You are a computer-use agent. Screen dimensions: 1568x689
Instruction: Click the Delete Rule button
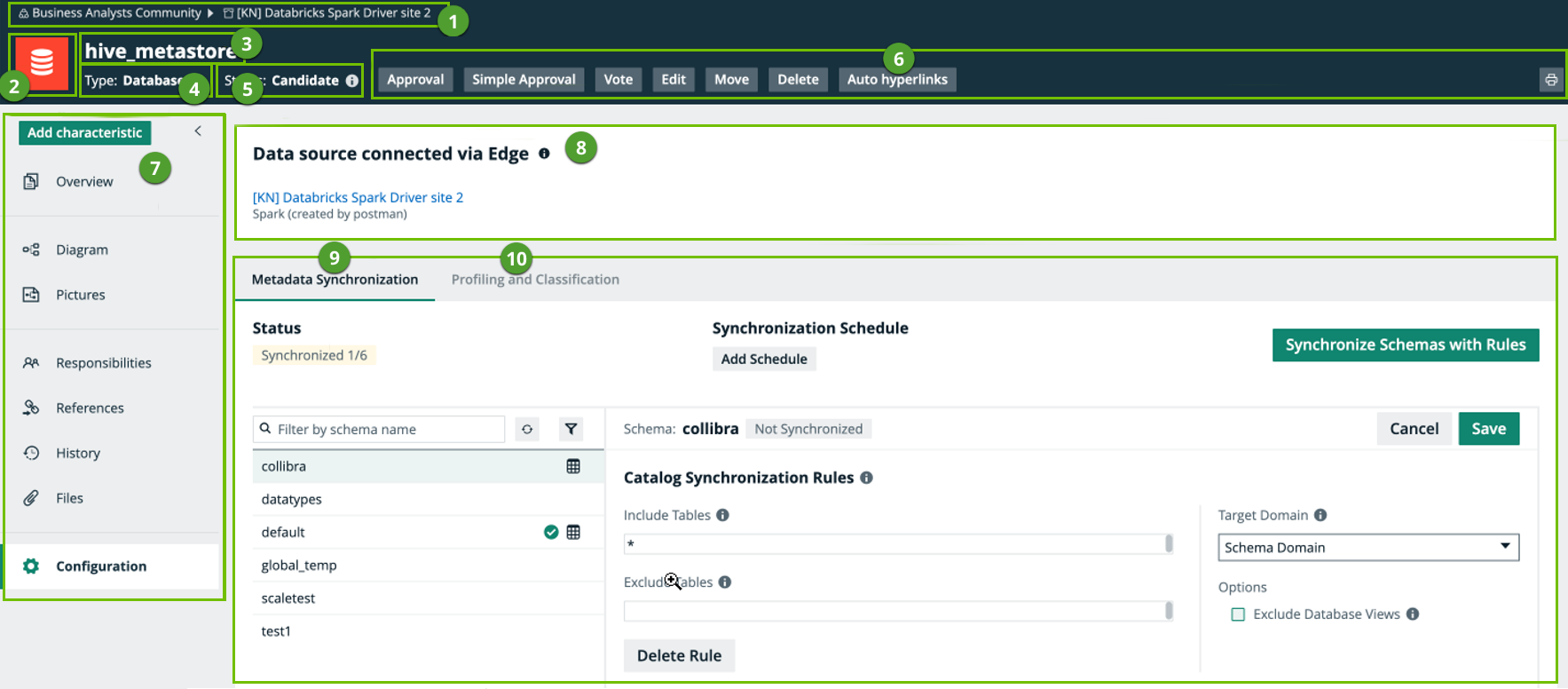(x=679, y=656)
